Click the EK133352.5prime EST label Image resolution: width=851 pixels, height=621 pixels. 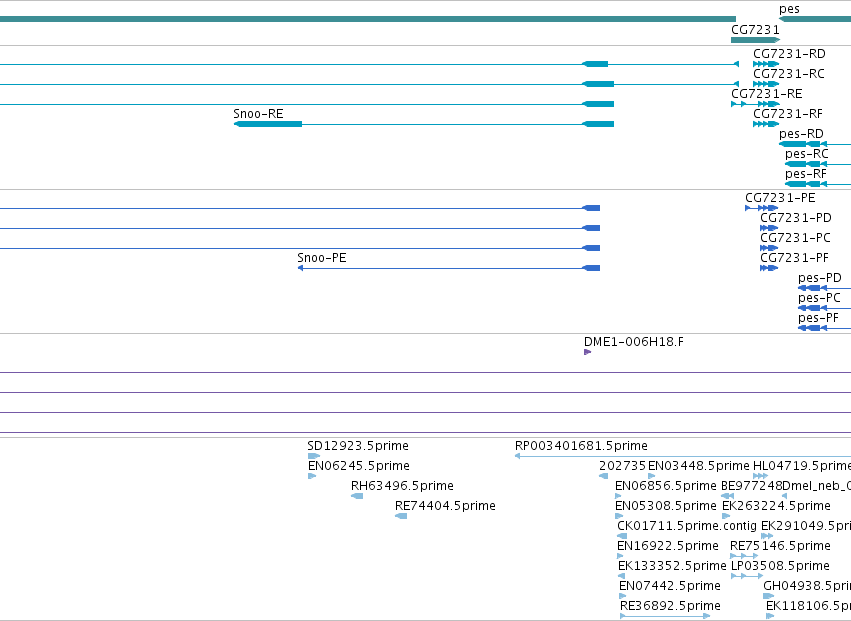tap(672, 566)
